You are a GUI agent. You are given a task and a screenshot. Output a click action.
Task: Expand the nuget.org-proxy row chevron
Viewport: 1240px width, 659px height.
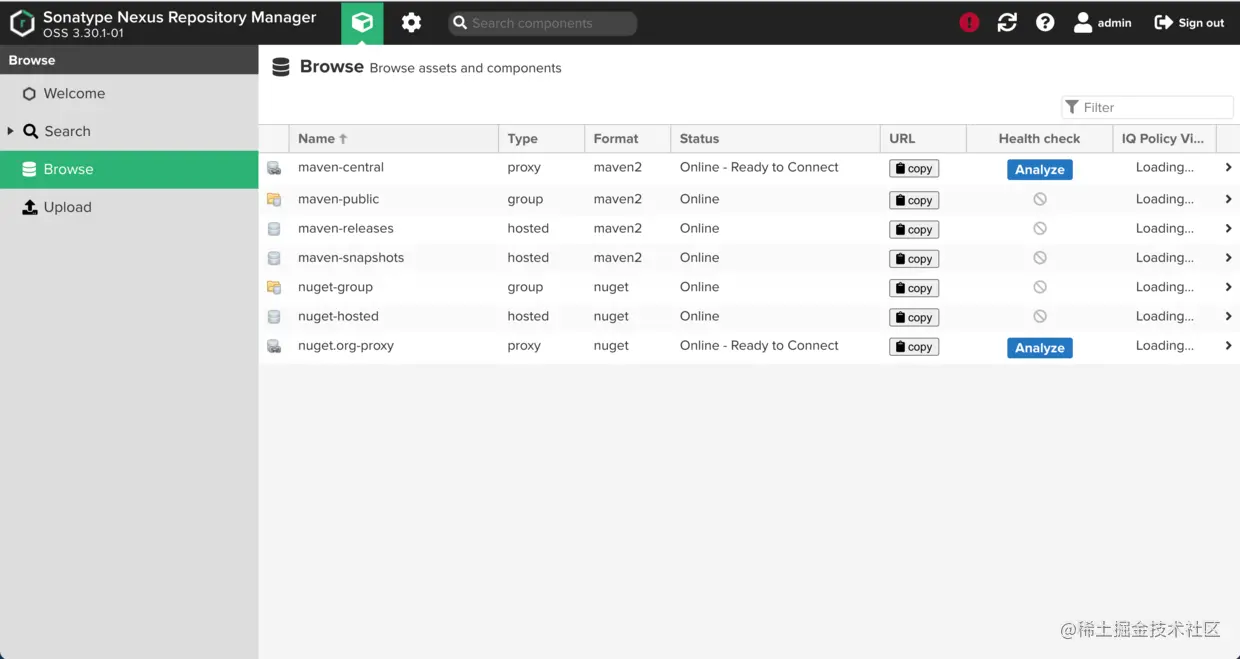click(x=1228, y=345)
